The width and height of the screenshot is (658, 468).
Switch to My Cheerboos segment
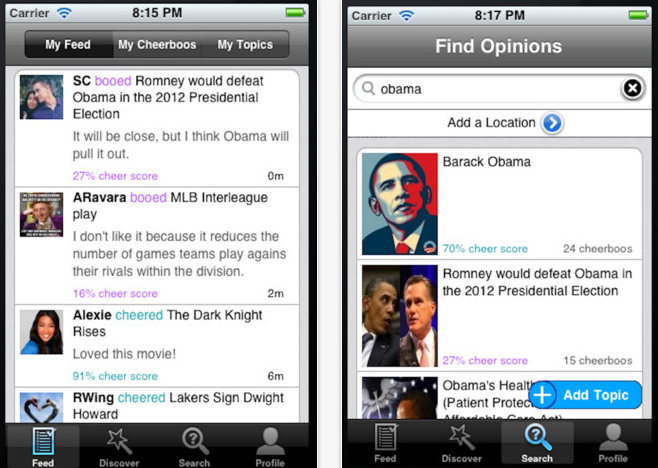(x=157, y=44)
